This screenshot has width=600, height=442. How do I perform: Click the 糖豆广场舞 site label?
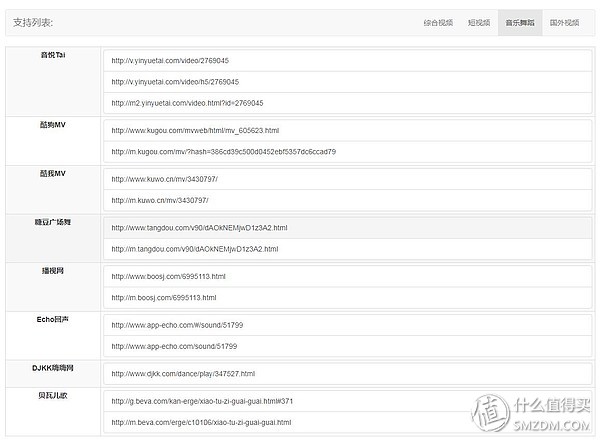[53, 222]
